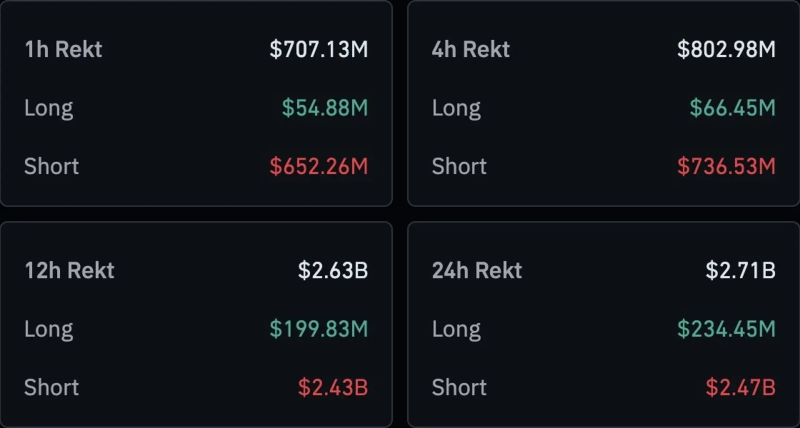Click the 1h Short value $652.26M
Viewport: 800px width, 428px height.
319,166
